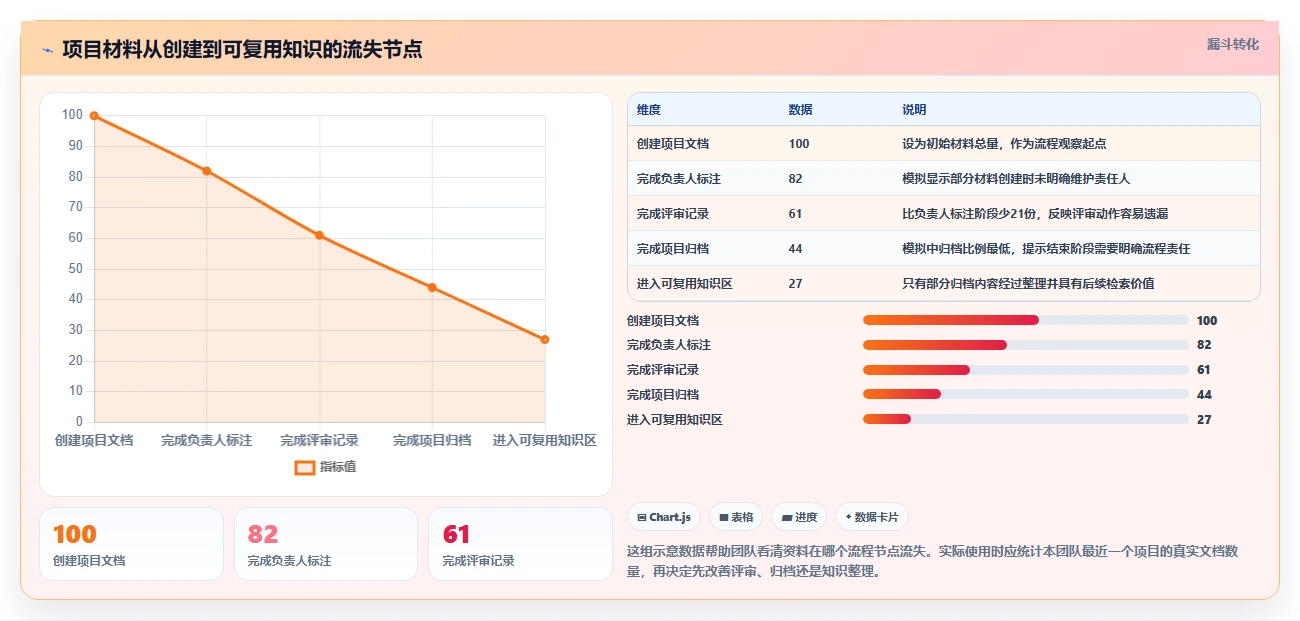Click the x-axis label 完成项目归档
The image size is (1300, 621).
pos(432,441)
